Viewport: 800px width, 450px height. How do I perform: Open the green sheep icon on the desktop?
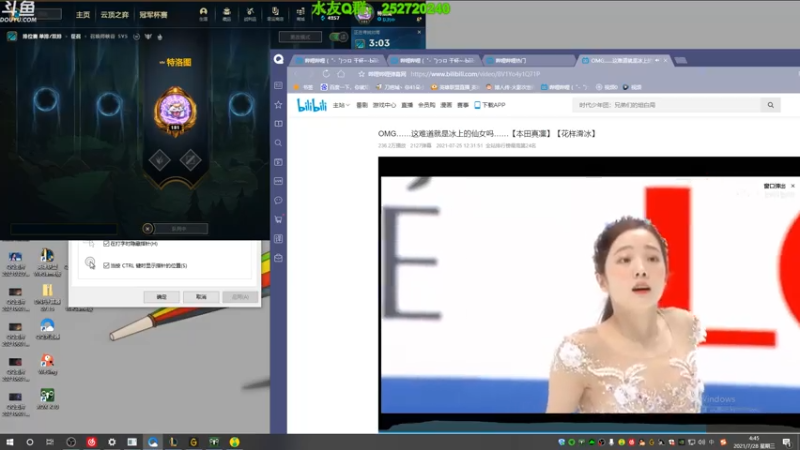pyautogui.click(x=47, y=395)
